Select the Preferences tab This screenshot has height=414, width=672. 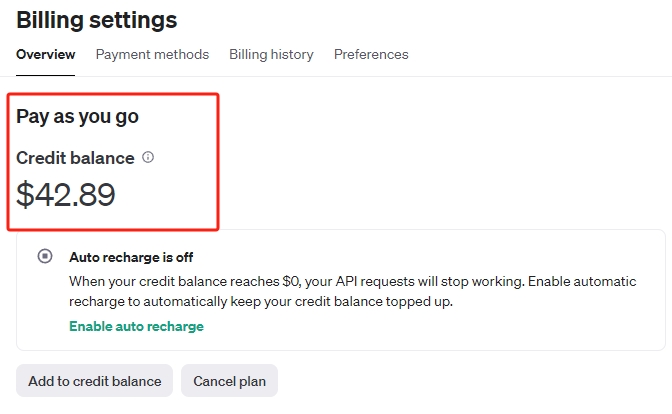371,54
